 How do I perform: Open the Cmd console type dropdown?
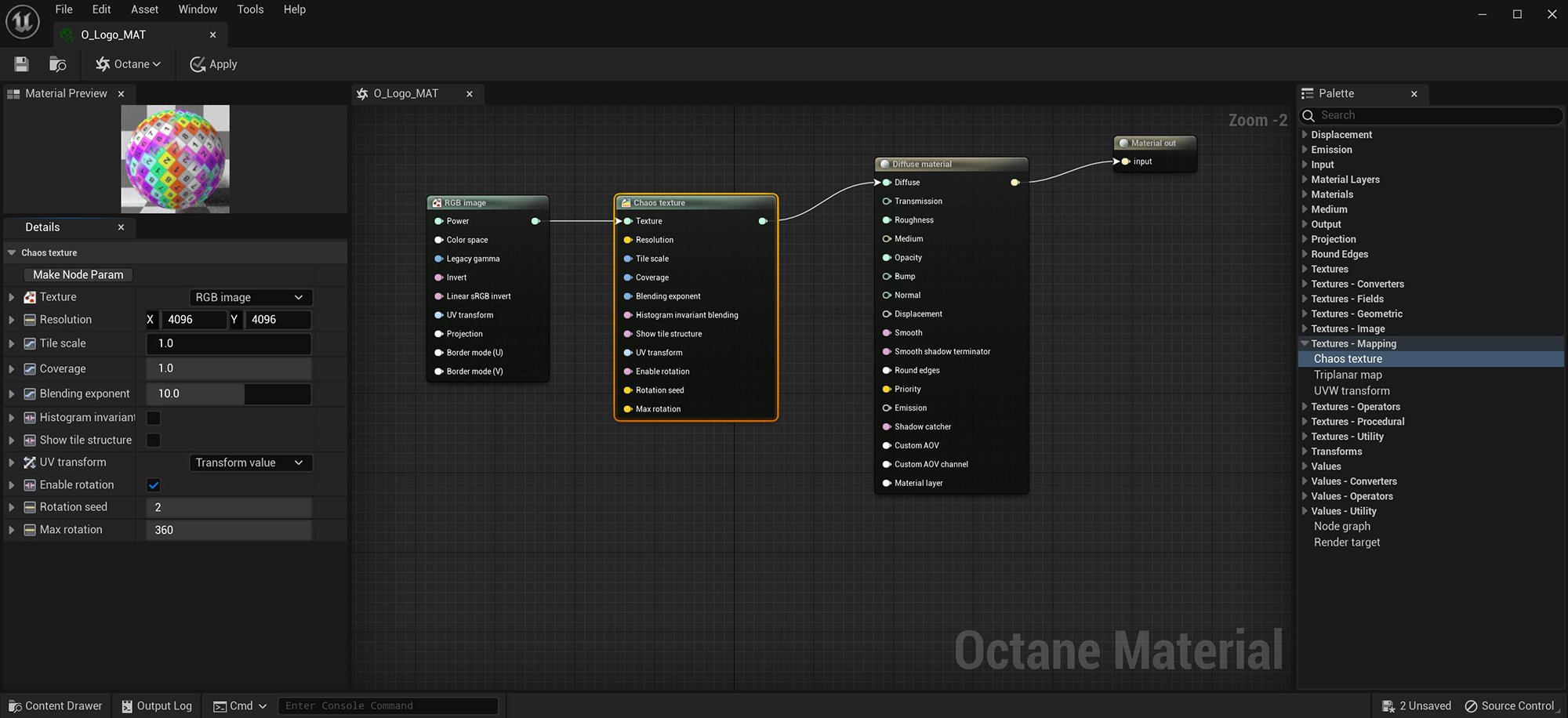tap(240, 705)
